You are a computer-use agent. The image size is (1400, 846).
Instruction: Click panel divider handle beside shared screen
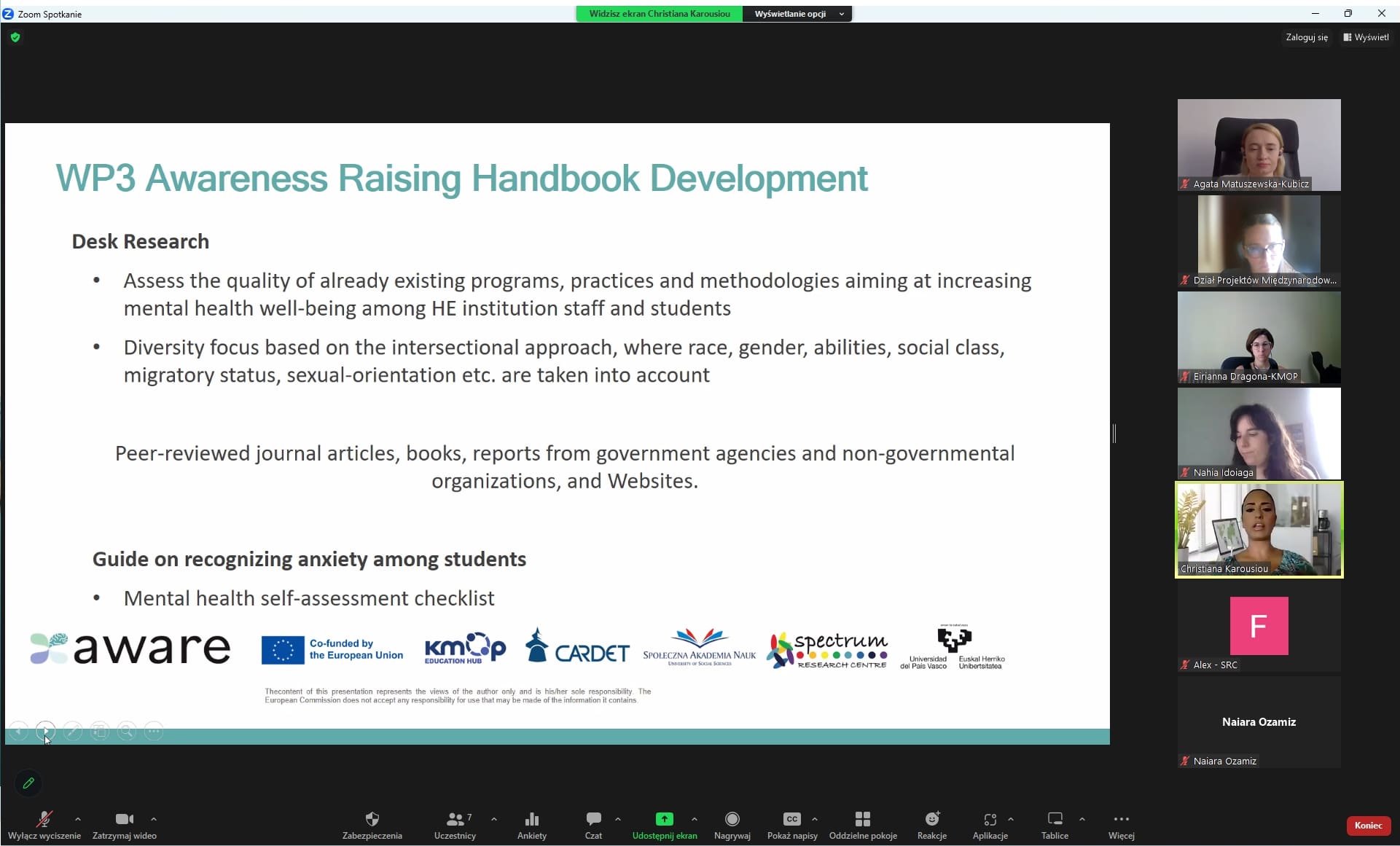[1114, 434]
